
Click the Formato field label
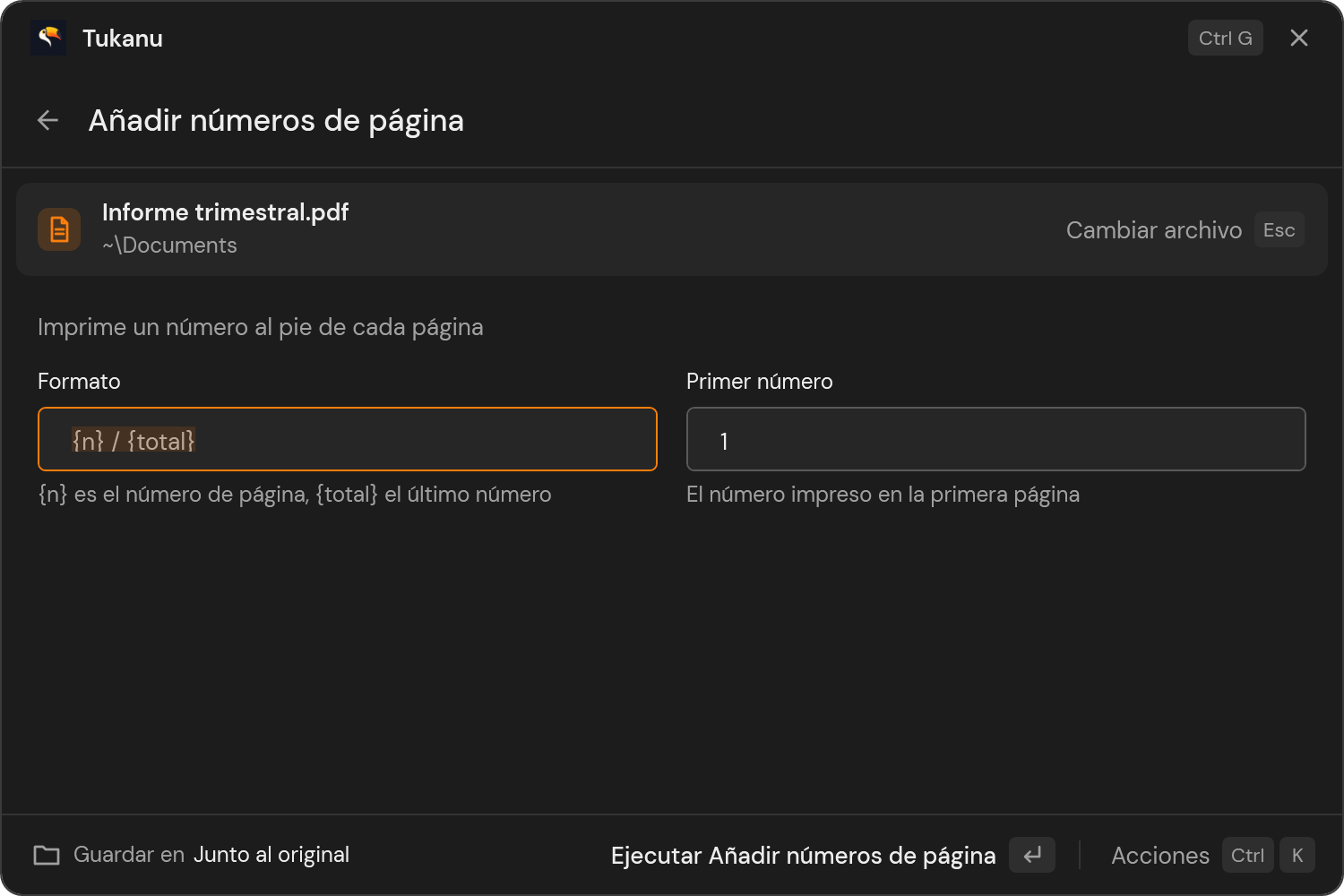click(x=79, y=382)
